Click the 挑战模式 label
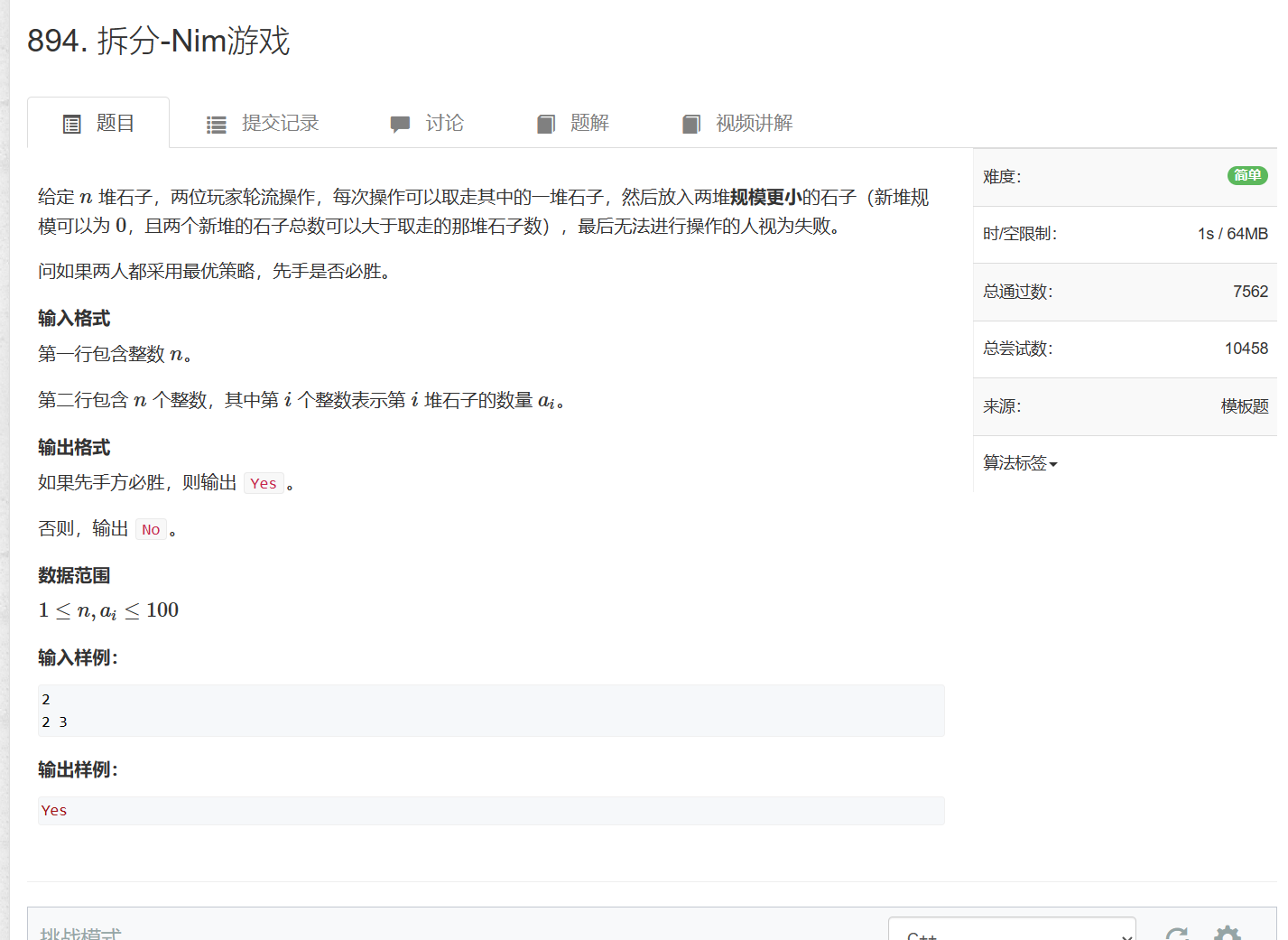 [x=80, y=933]
